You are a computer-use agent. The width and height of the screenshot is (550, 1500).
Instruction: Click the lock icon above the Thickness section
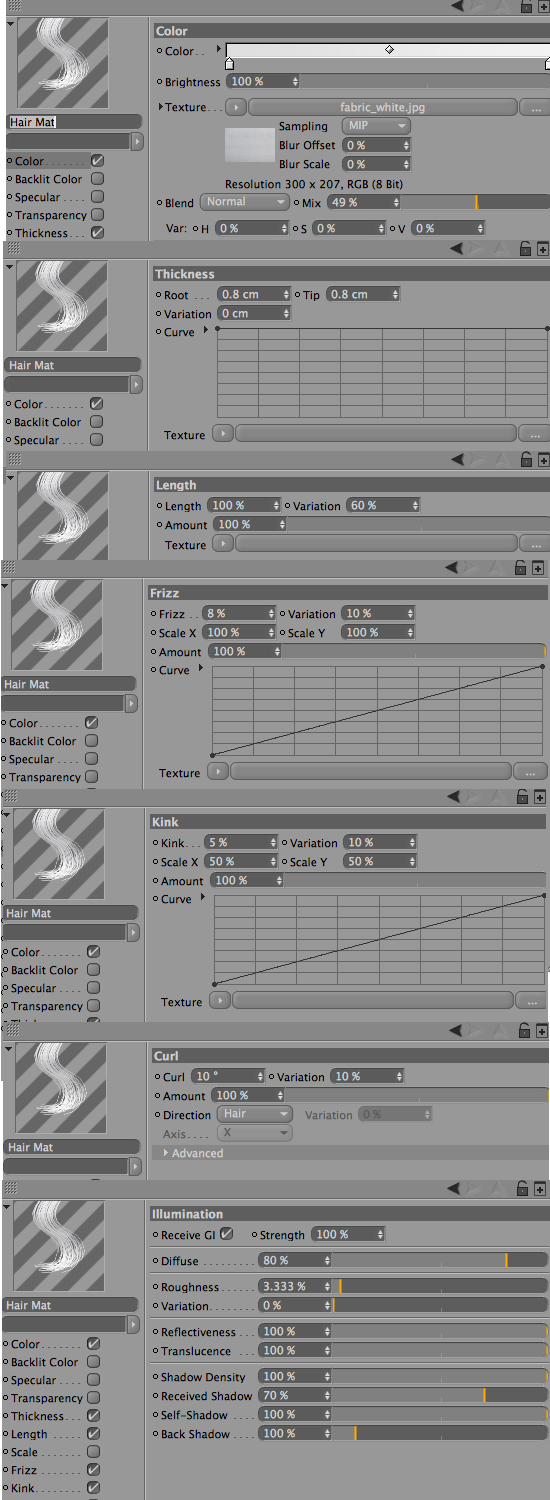click(526, 249)
